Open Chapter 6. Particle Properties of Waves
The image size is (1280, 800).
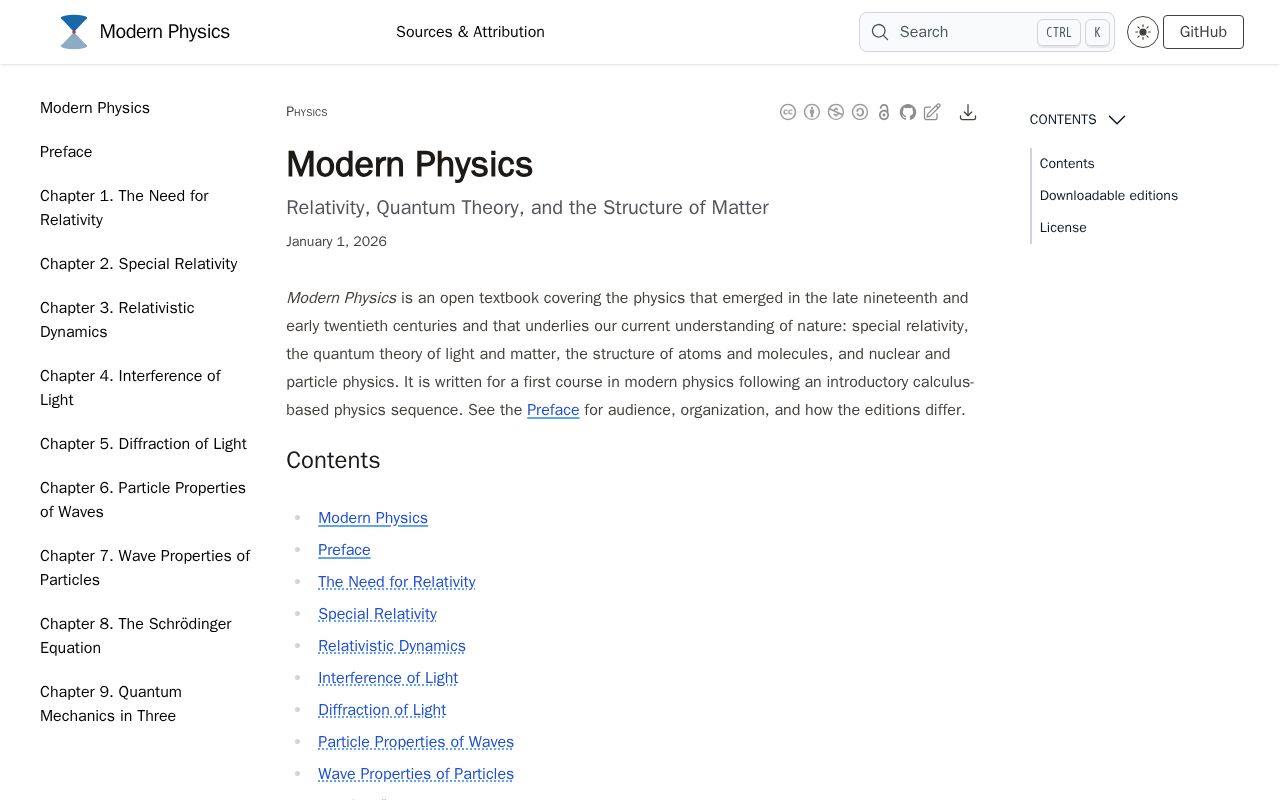[143, 500]
